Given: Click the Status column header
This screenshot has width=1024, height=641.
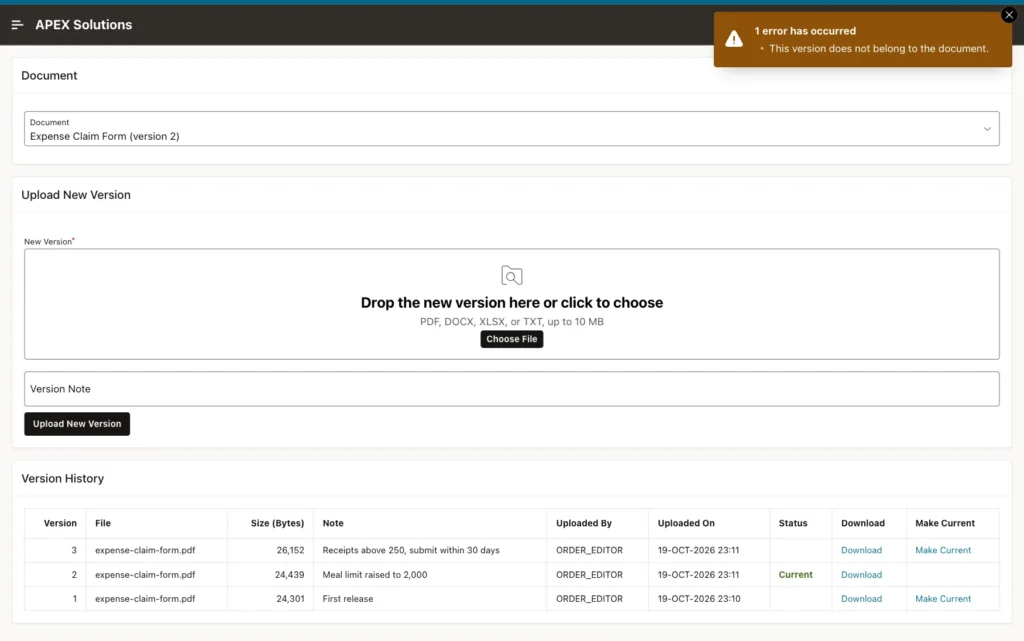Looking at the screenshot, I should coord(793,523).
